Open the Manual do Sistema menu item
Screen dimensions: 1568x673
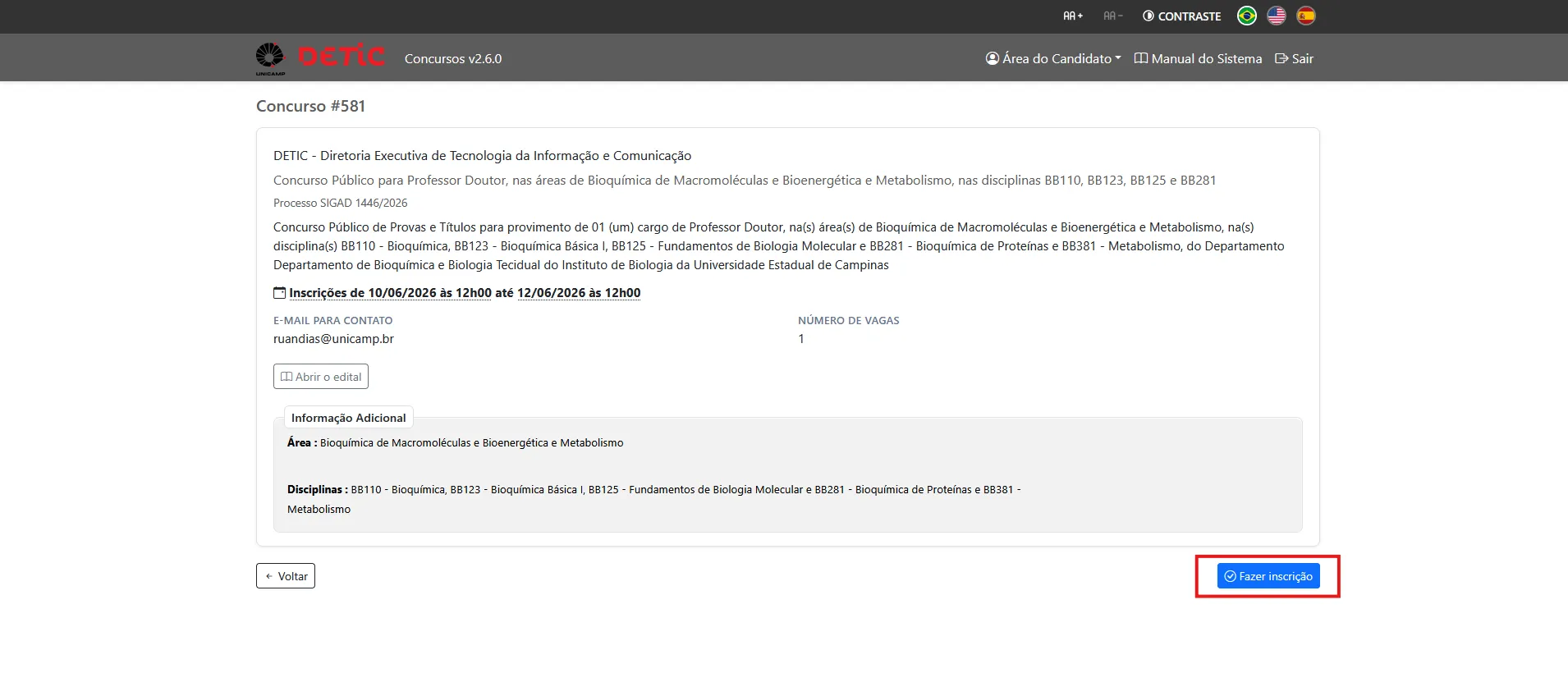click(1199, 58)
